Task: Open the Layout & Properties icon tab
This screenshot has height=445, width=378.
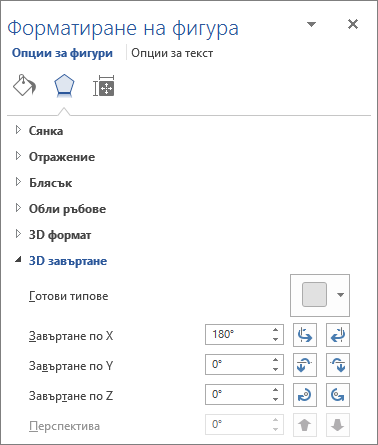Action: (x=104, y=86)
